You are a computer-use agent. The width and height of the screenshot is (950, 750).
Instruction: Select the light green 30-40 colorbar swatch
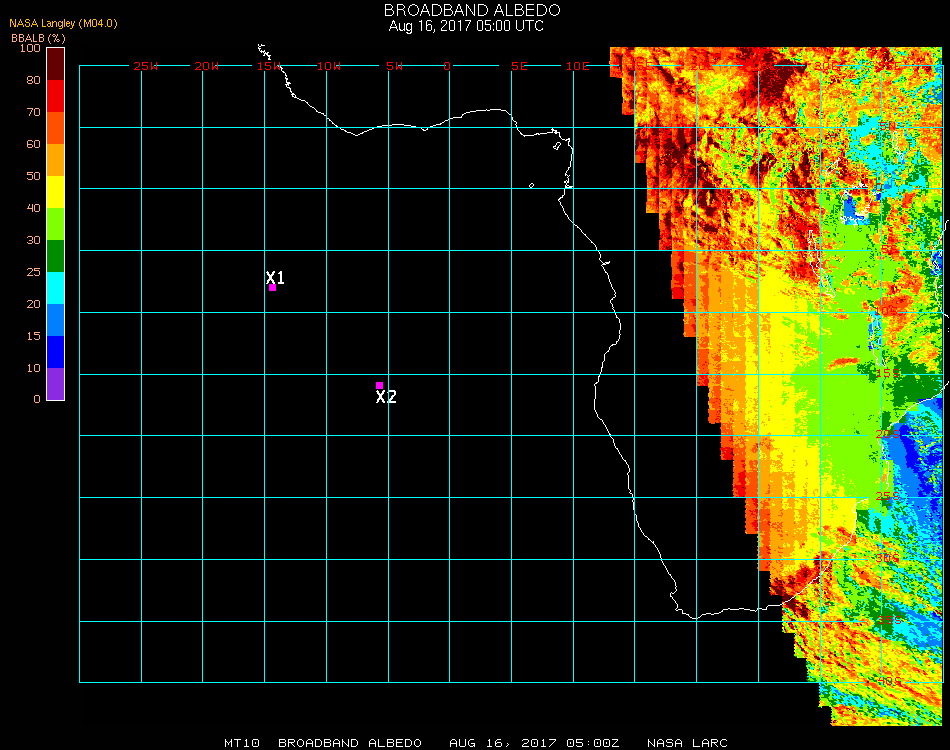pos(56,224)
